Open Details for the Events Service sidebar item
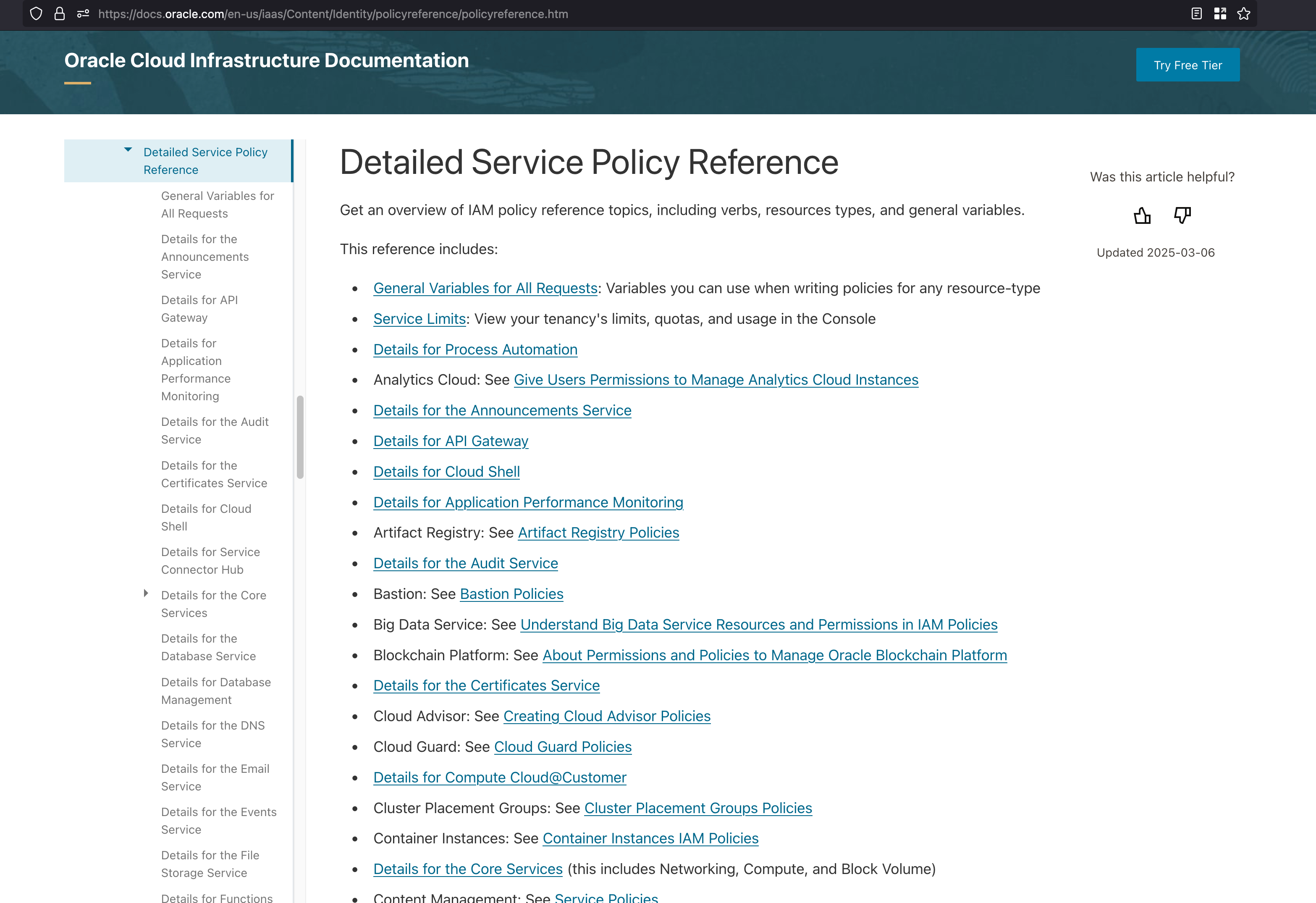 coord(219,821)
